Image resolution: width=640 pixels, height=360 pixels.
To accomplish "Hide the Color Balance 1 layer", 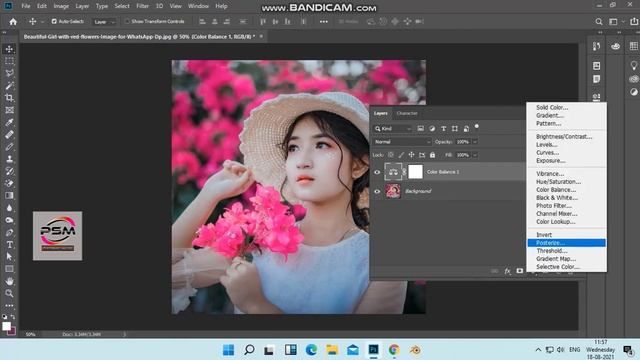I will click(x=377, y=172).
